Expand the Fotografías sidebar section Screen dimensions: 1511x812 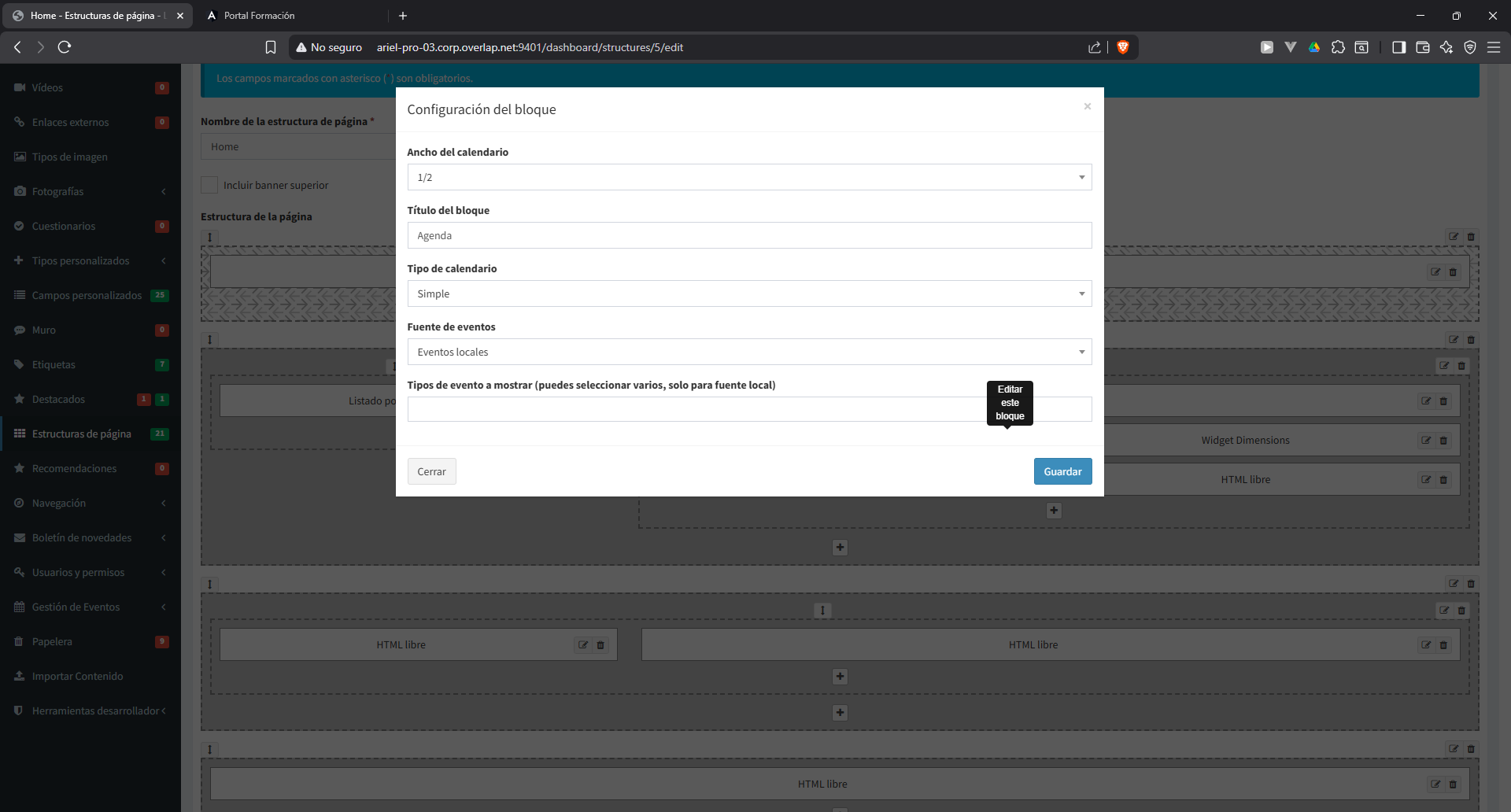91,191
